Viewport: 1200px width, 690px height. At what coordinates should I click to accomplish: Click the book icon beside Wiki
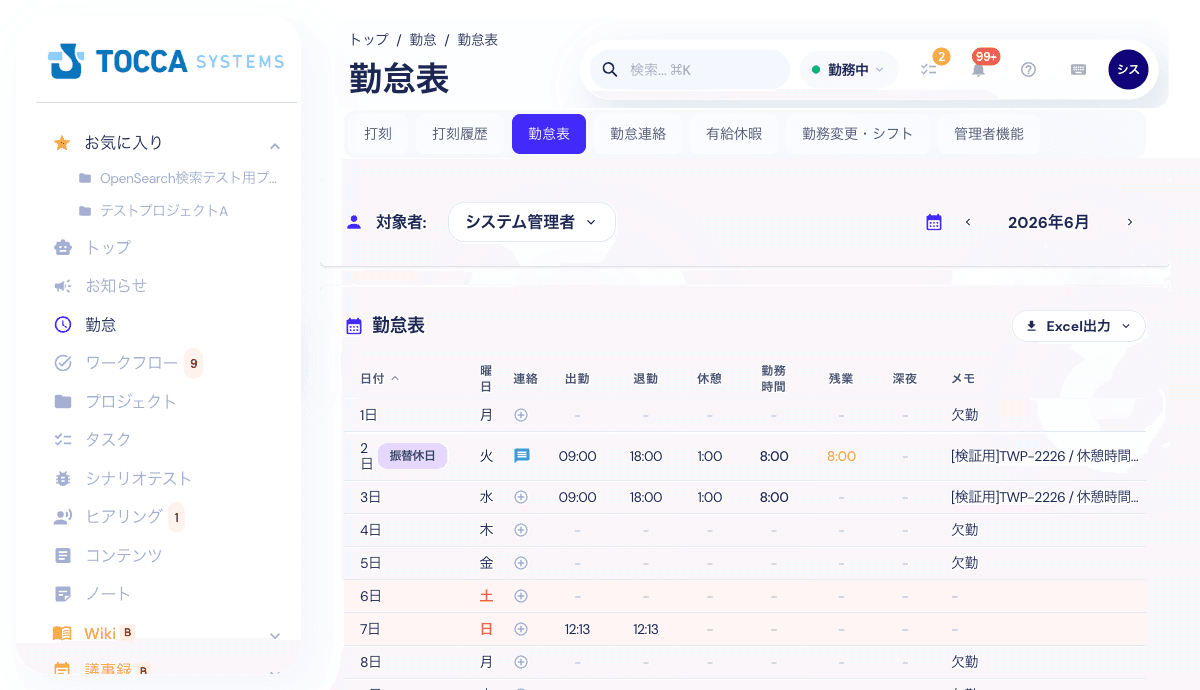click(62, 633)
